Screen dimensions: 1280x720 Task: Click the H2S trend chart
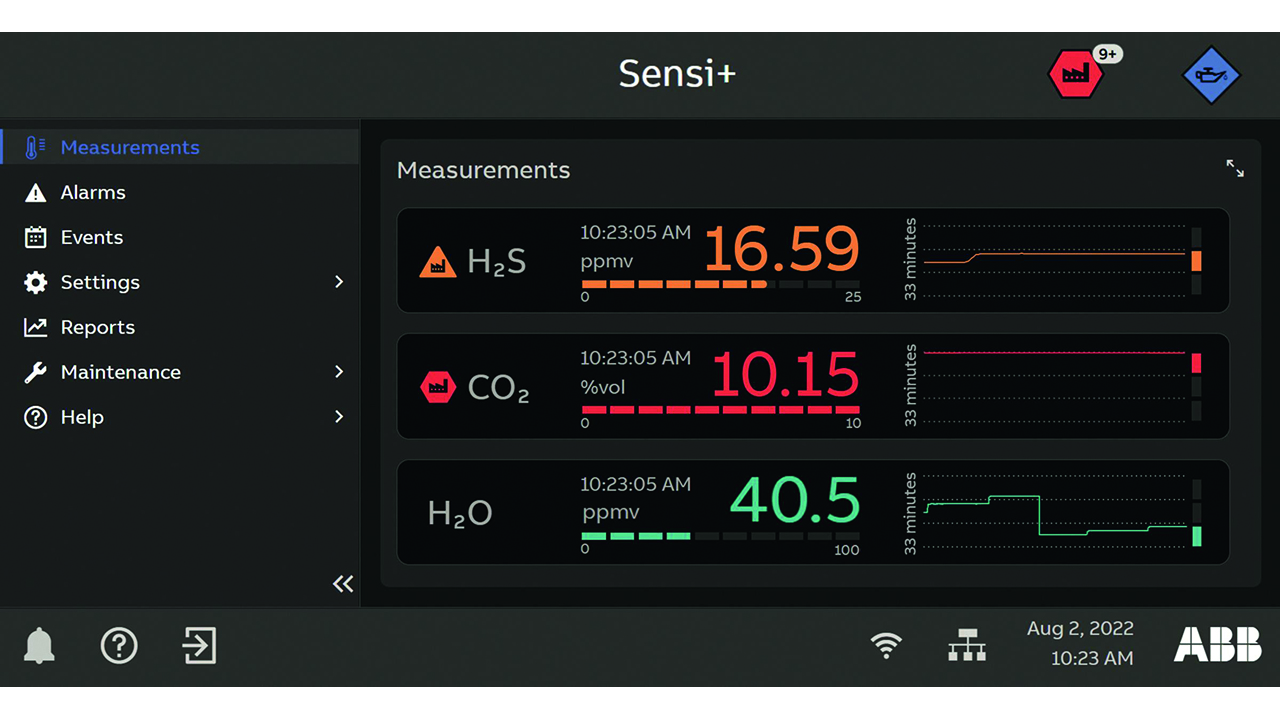[x=1054, y=260]
